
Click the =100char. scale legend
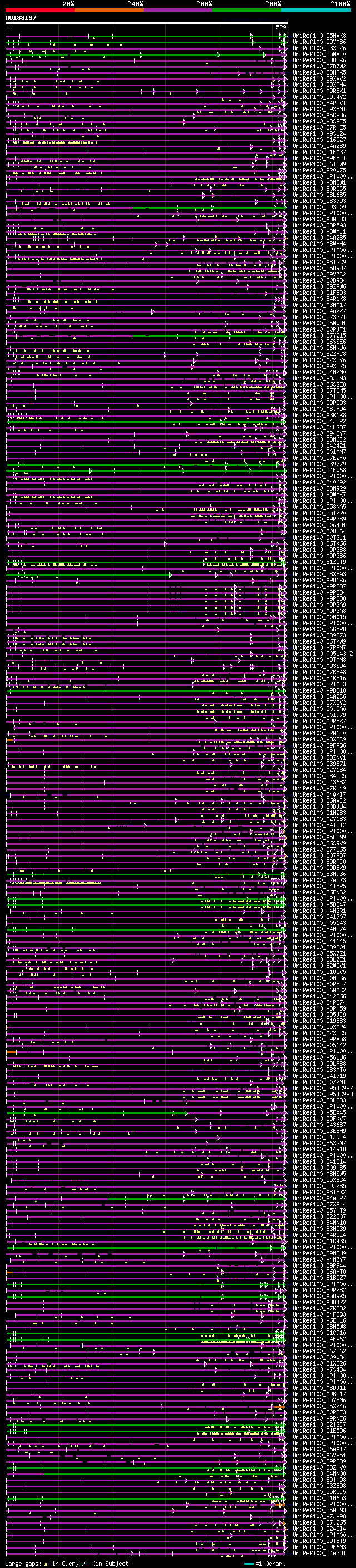264,1564
